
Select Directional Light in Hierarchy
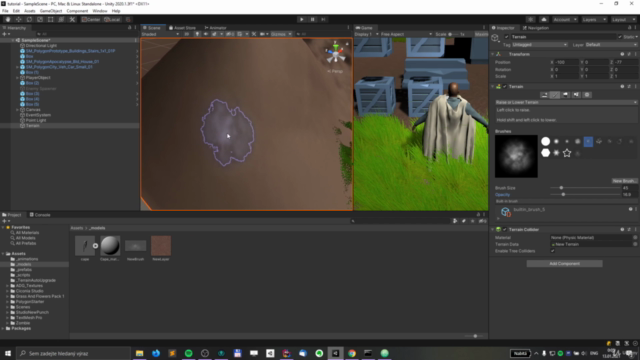(x=41, y=46)
